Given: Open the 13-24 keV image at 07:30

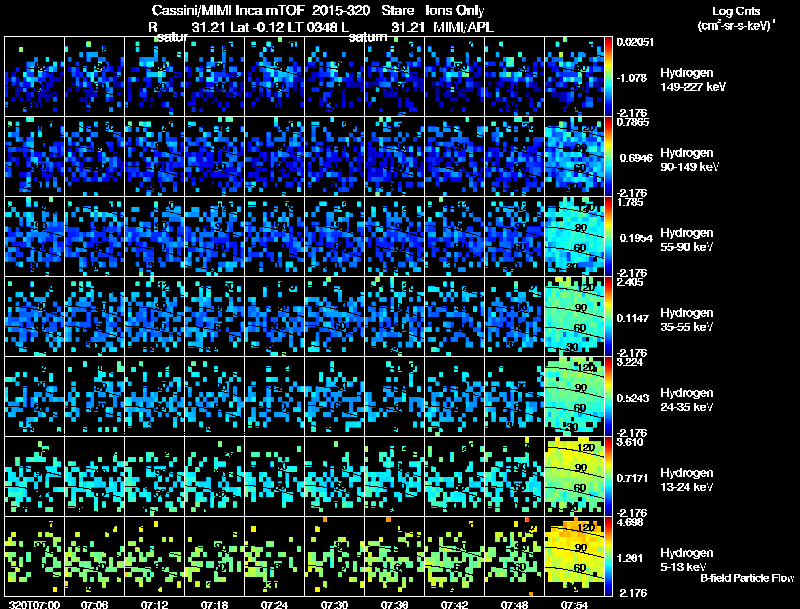Looking at the screenshot, I should [335, 477].
